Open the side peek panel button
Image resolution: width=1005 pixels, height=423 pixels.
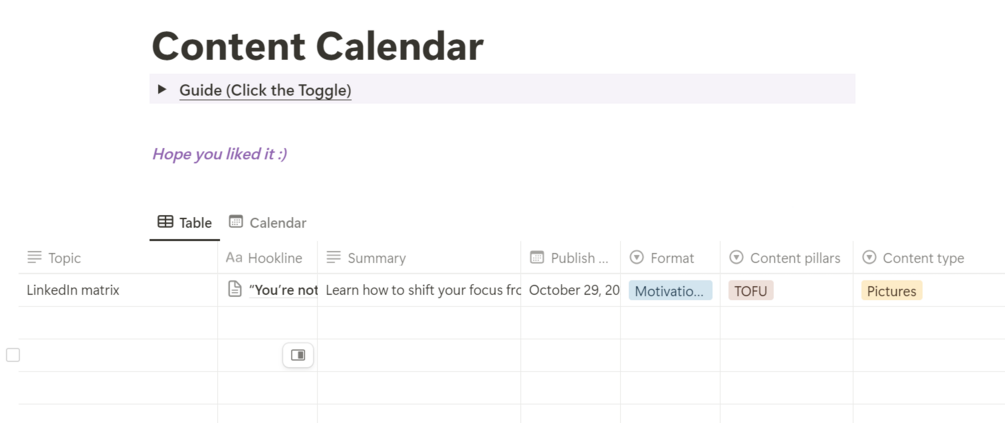(298, 355)
